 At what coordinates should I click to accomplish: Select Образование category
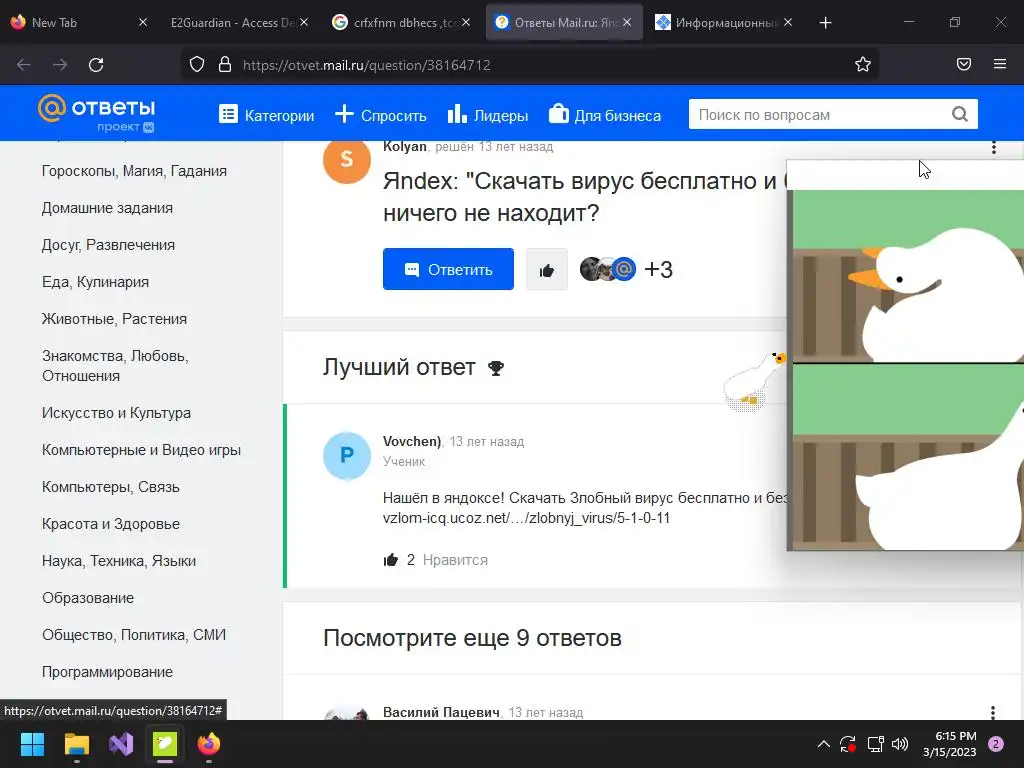click(88, 598)
